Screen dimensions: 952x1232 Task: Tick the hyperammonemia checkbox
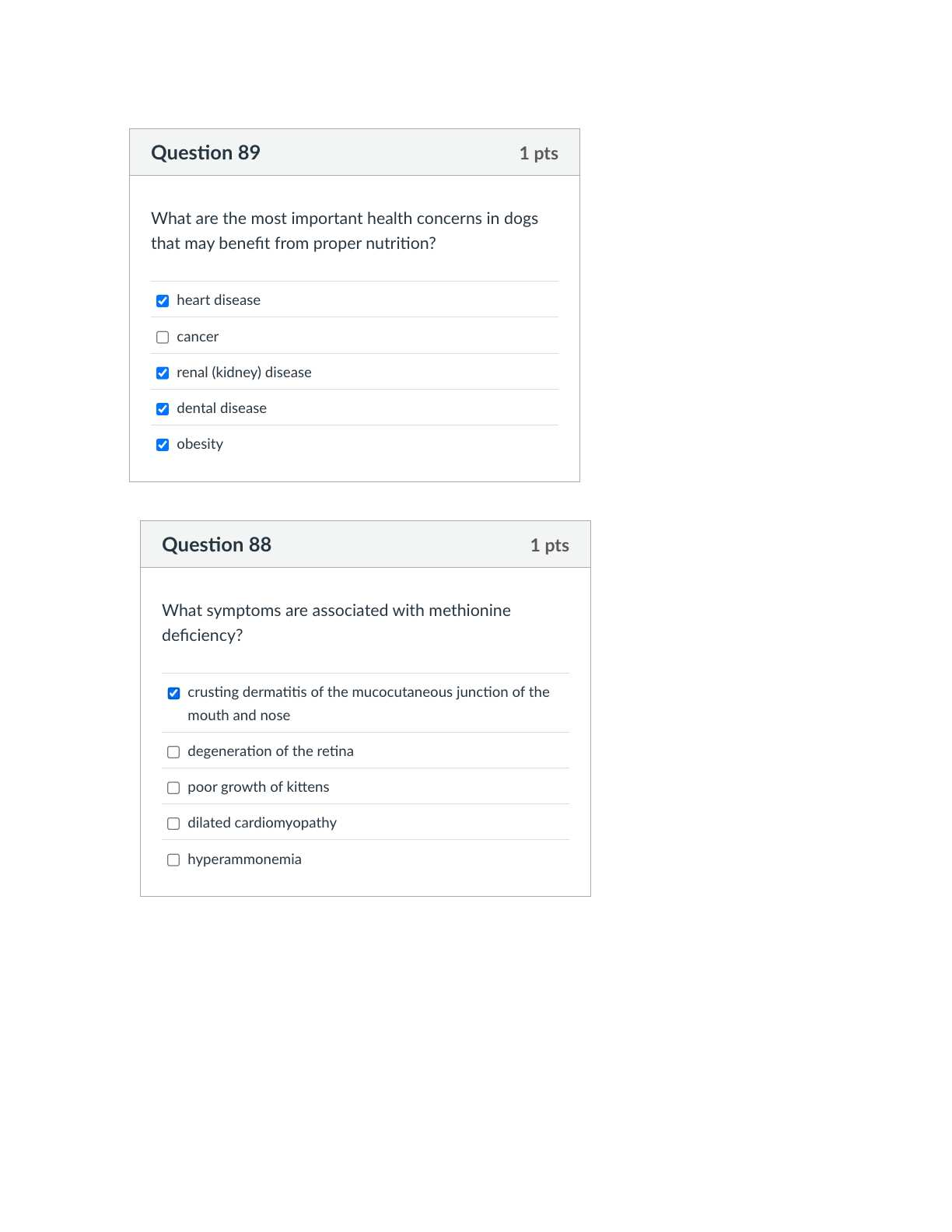pyautogui.click(x=173, y=860)
